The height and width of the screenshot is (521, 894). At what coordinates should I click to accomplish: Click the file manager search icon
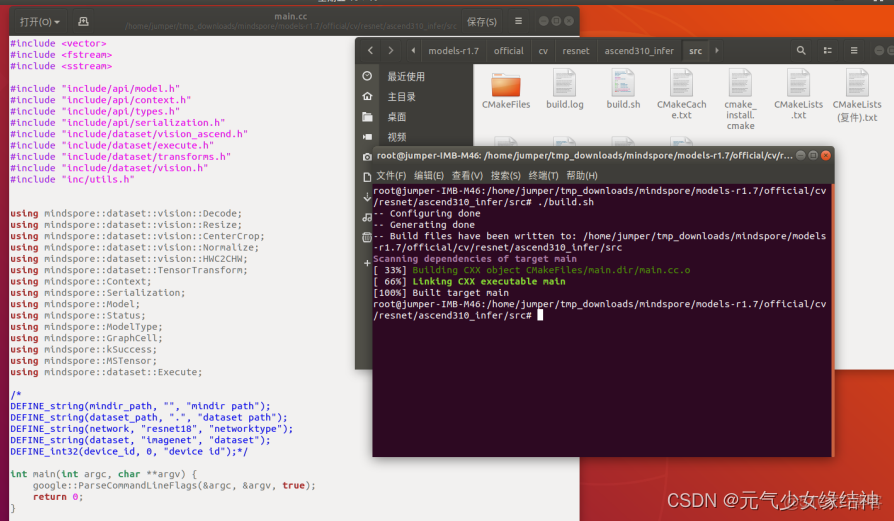coord(801,50)
